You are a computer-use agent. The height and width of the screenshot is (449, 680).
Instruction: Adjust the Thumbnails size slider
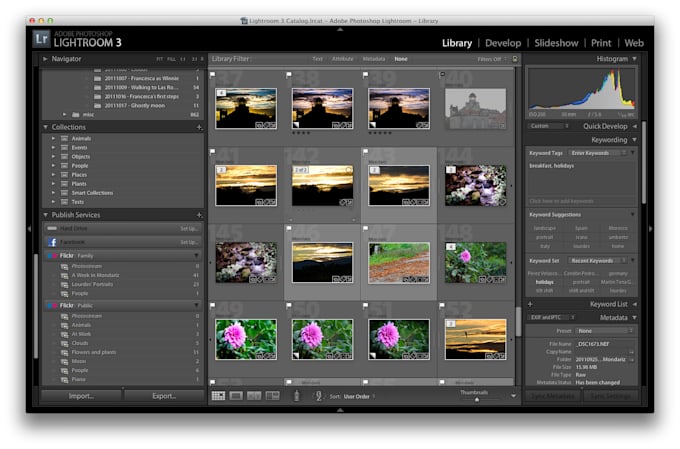click(477, 399)
